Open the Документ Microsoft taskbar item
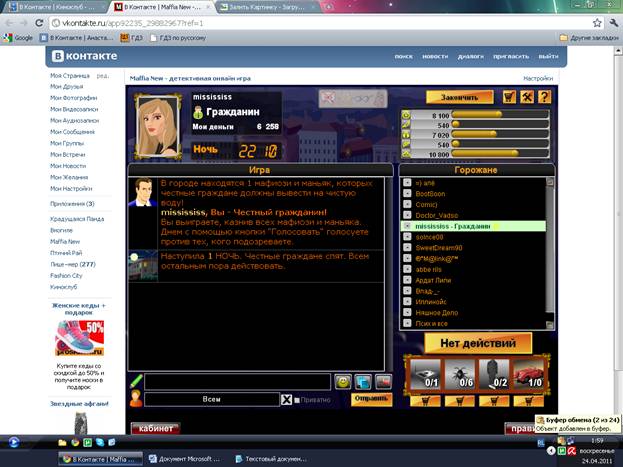Viewport: 623px width, 467px height. [x=185, y=459]
